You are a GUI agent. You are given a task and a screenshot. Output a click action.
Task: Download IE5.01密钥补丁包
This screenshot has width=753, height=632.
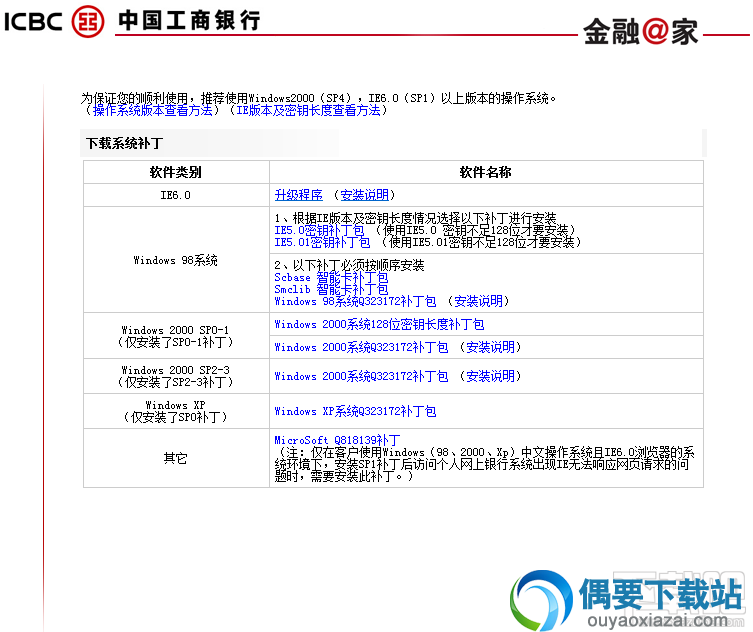pos(323,243)
